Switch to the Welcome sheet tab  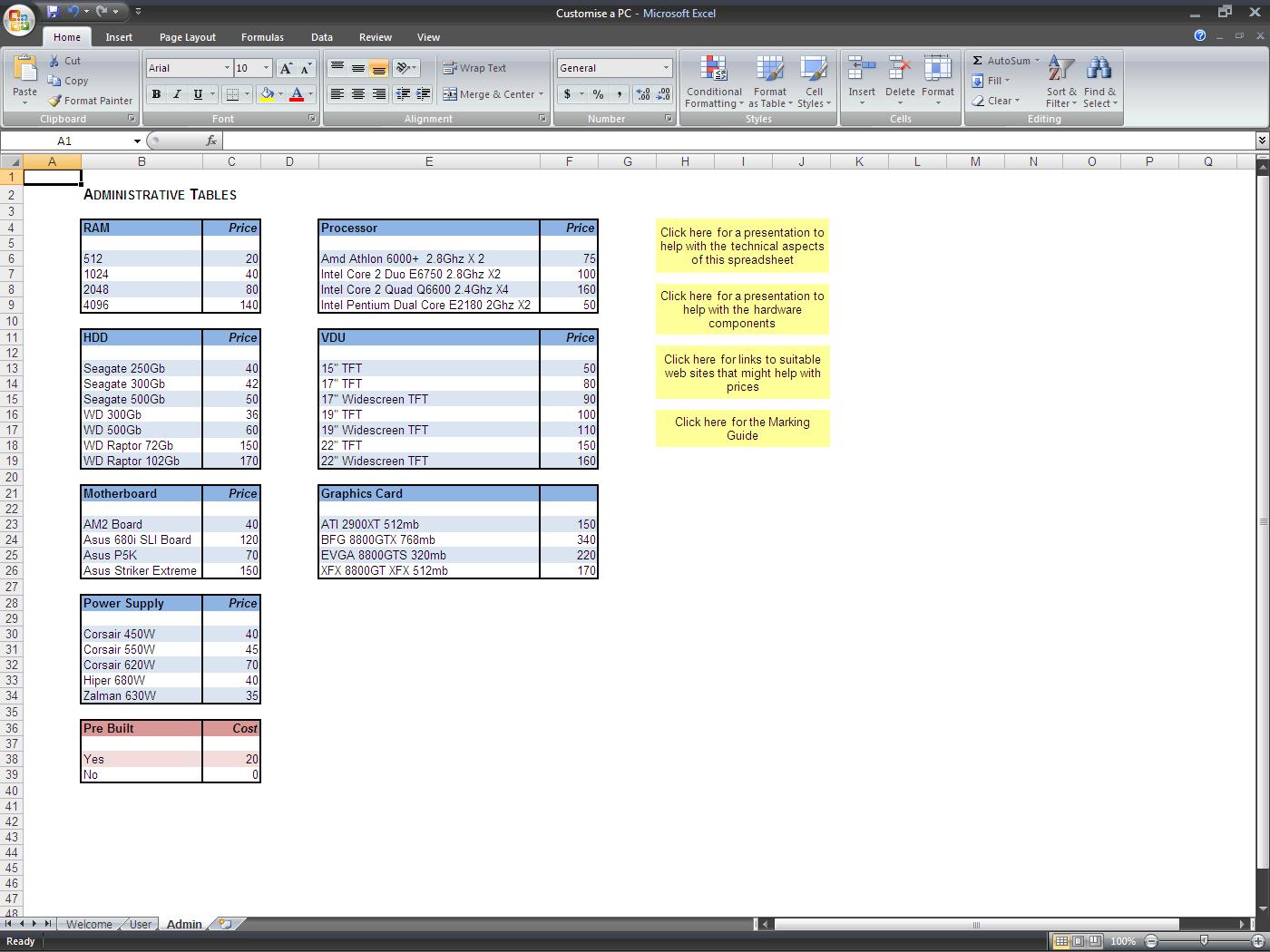point(89,924)
